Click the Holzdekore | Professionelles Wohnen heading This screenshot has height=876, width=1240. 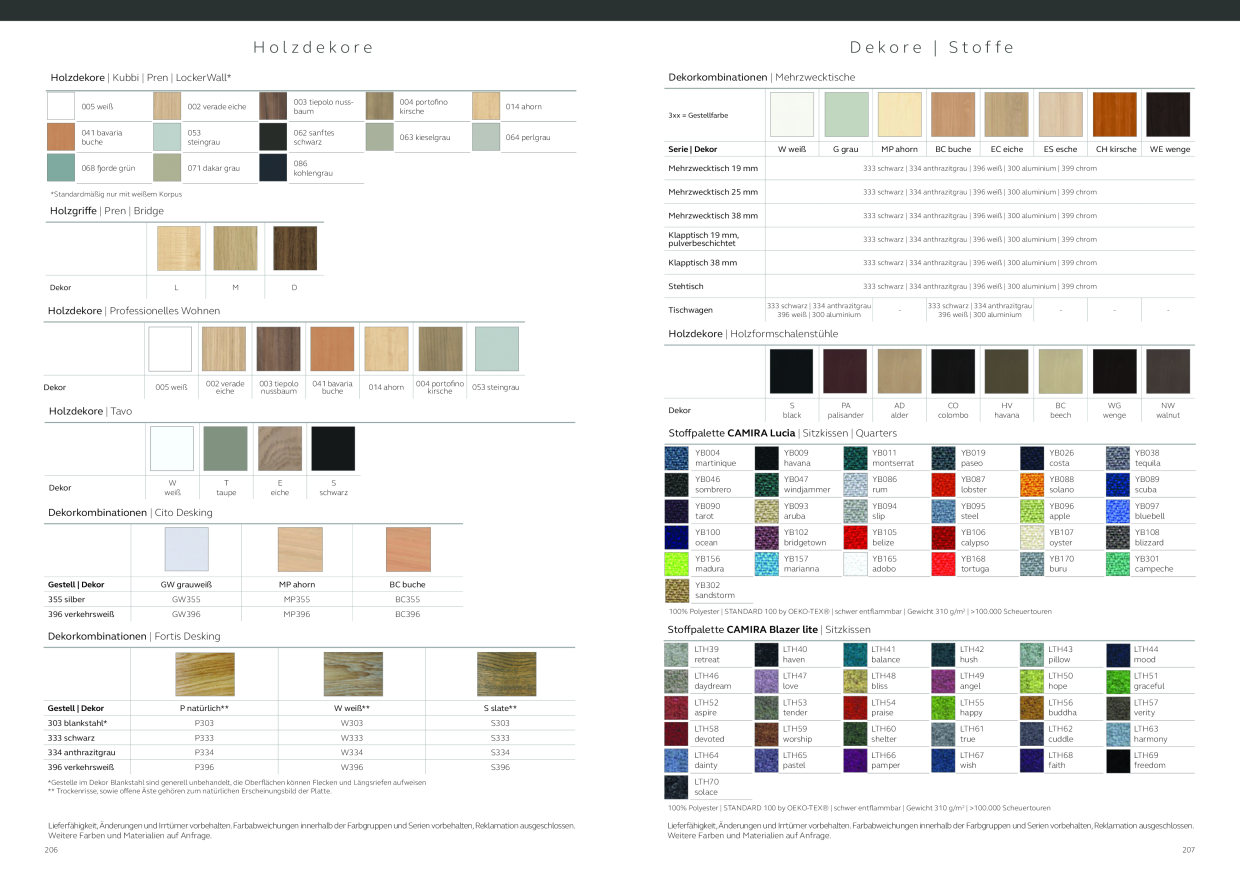[x=134, y=311]
